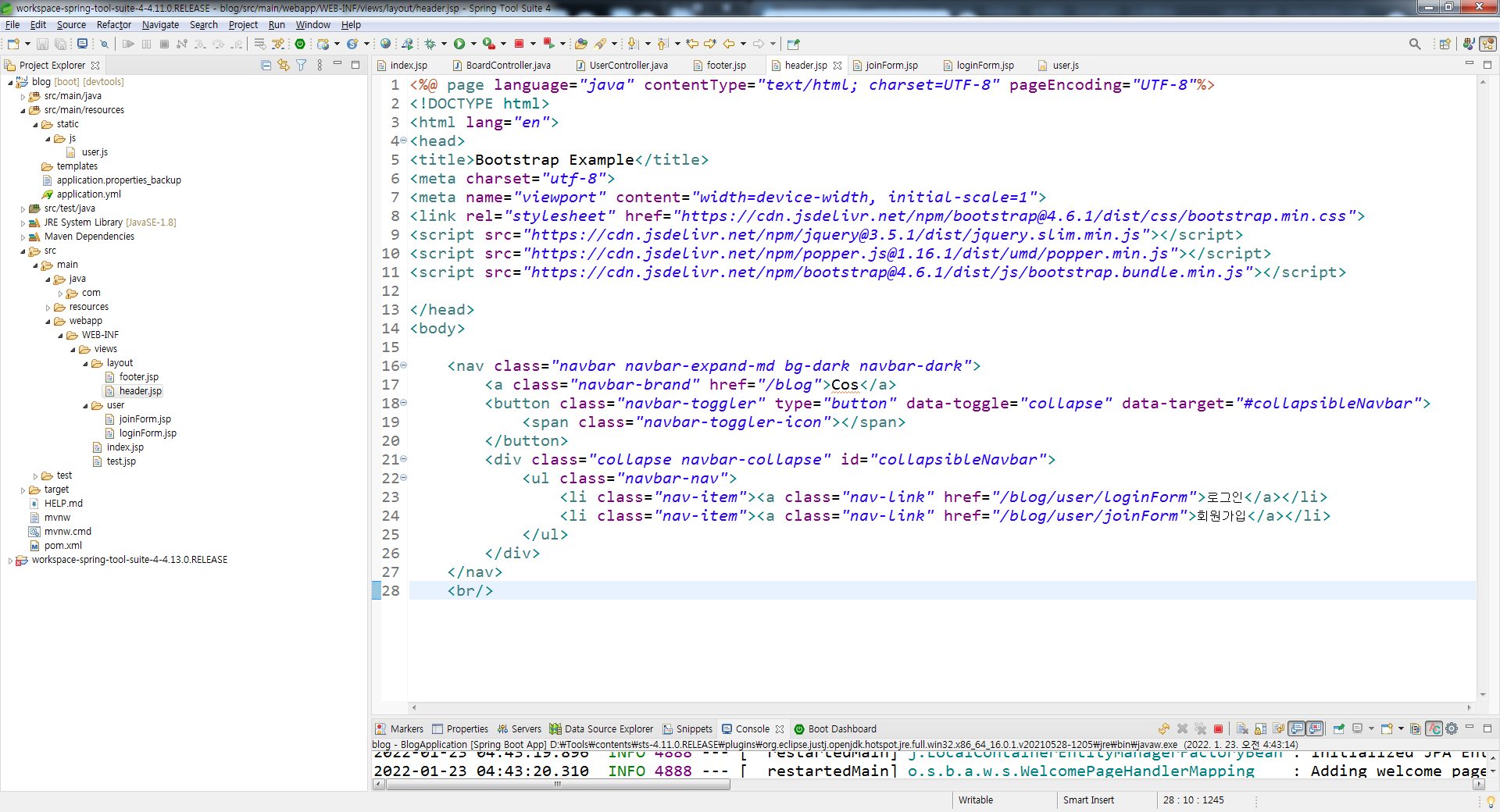Select application.yml in the tree
Screen dimensions: 1500x812
click(88, 194)
